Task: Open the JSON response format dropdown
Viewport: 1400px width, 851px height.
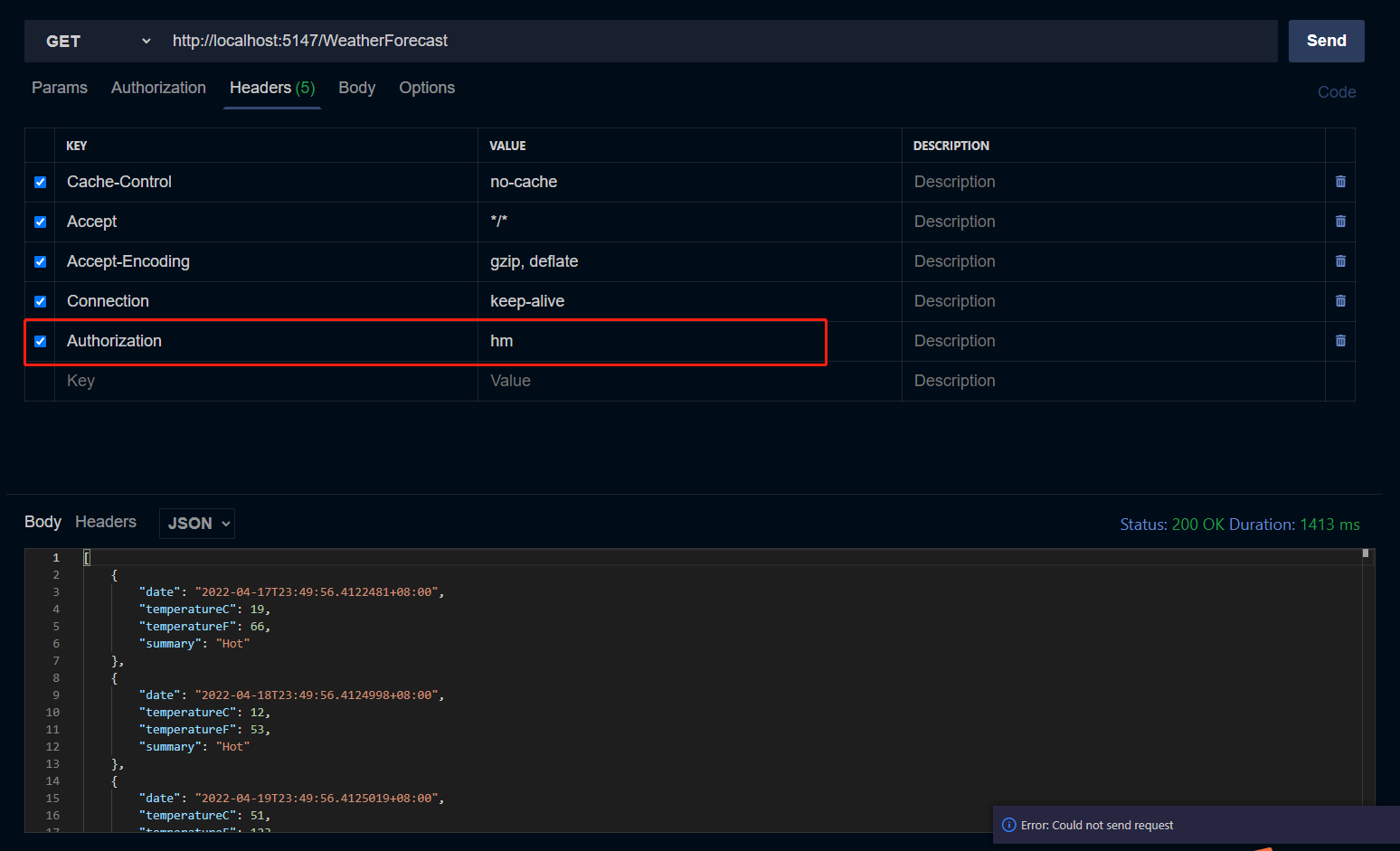Action: pos(196,523)
